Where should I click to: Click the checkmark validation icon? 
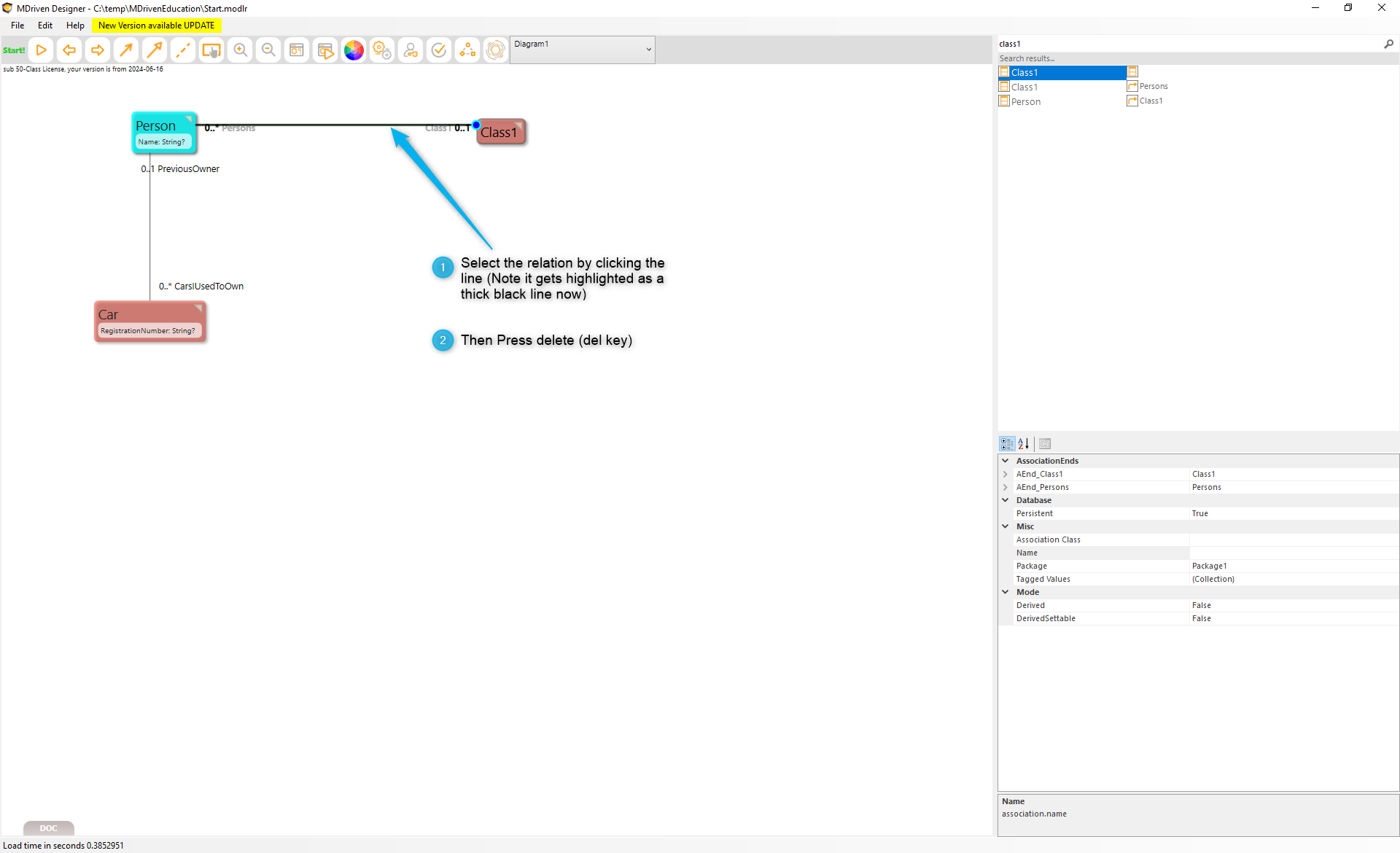(439, 50)
